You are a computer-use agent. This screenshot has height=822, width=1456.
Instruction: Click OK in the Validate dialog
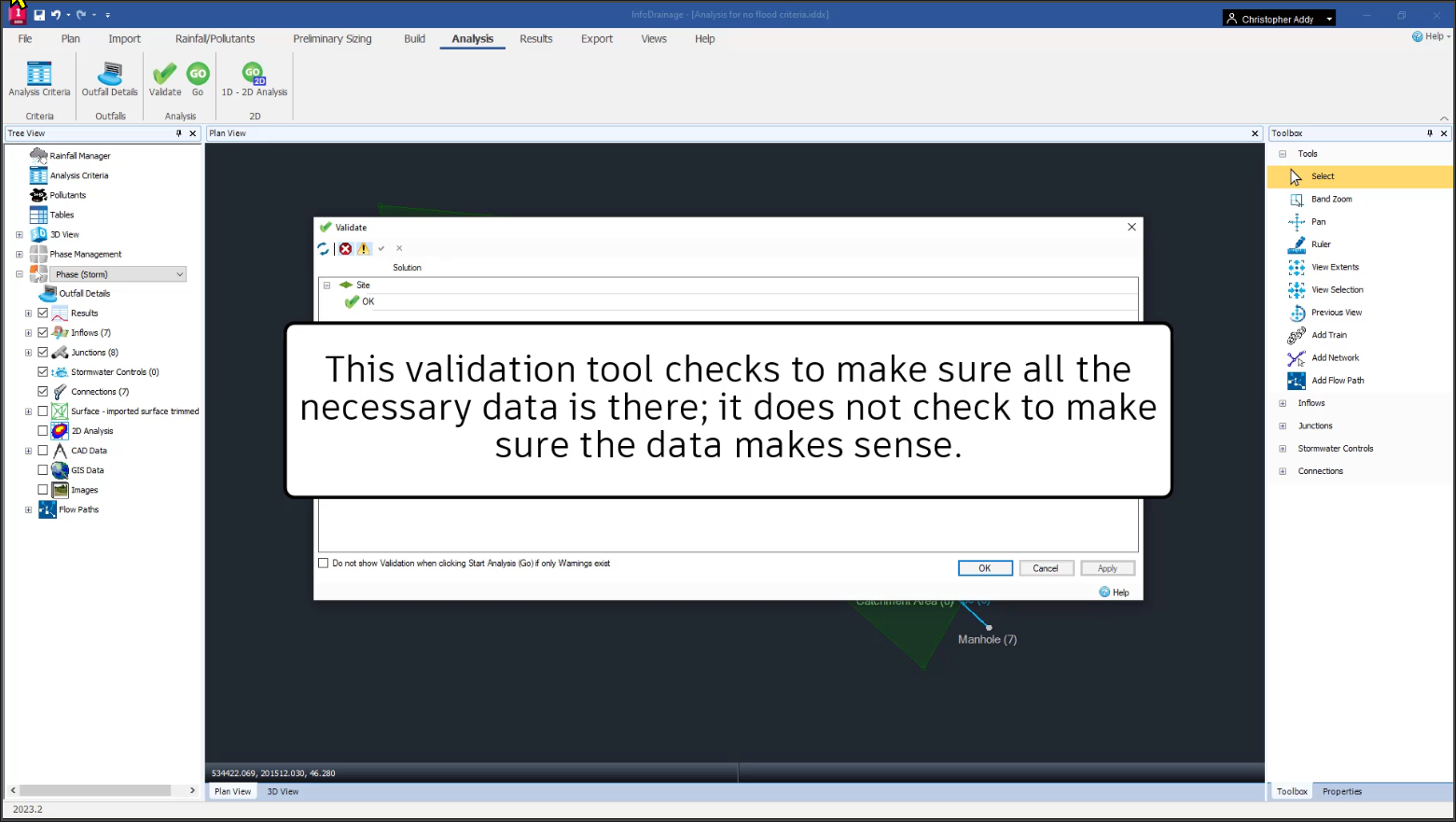985,568
